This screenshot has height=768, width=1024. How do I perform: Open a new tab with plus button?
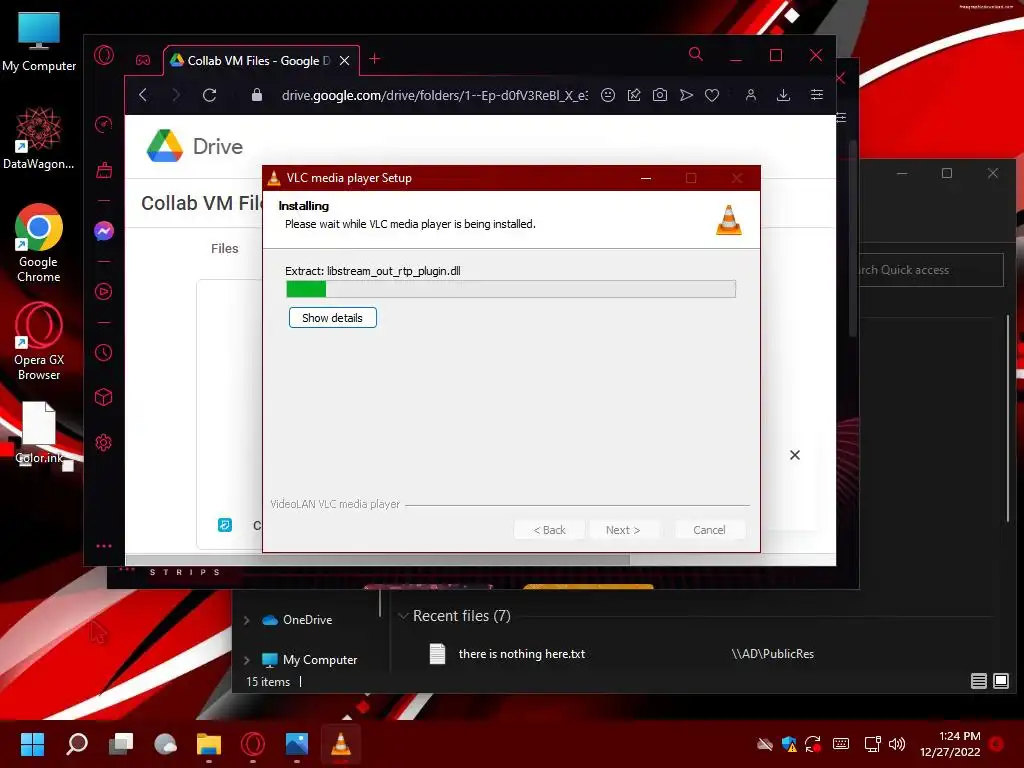pos(375,59)
